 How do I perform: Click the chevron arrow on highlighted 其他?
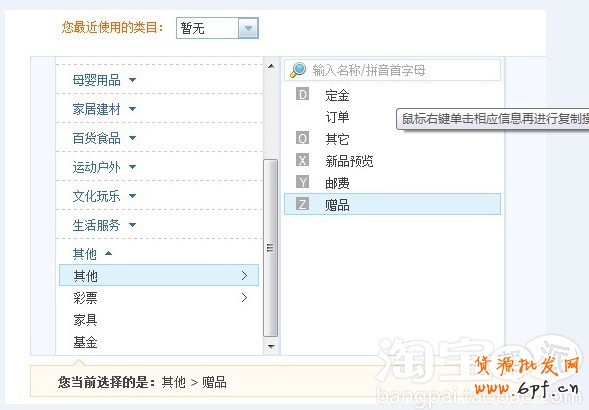pyautogui.click(x=245, y=275)
